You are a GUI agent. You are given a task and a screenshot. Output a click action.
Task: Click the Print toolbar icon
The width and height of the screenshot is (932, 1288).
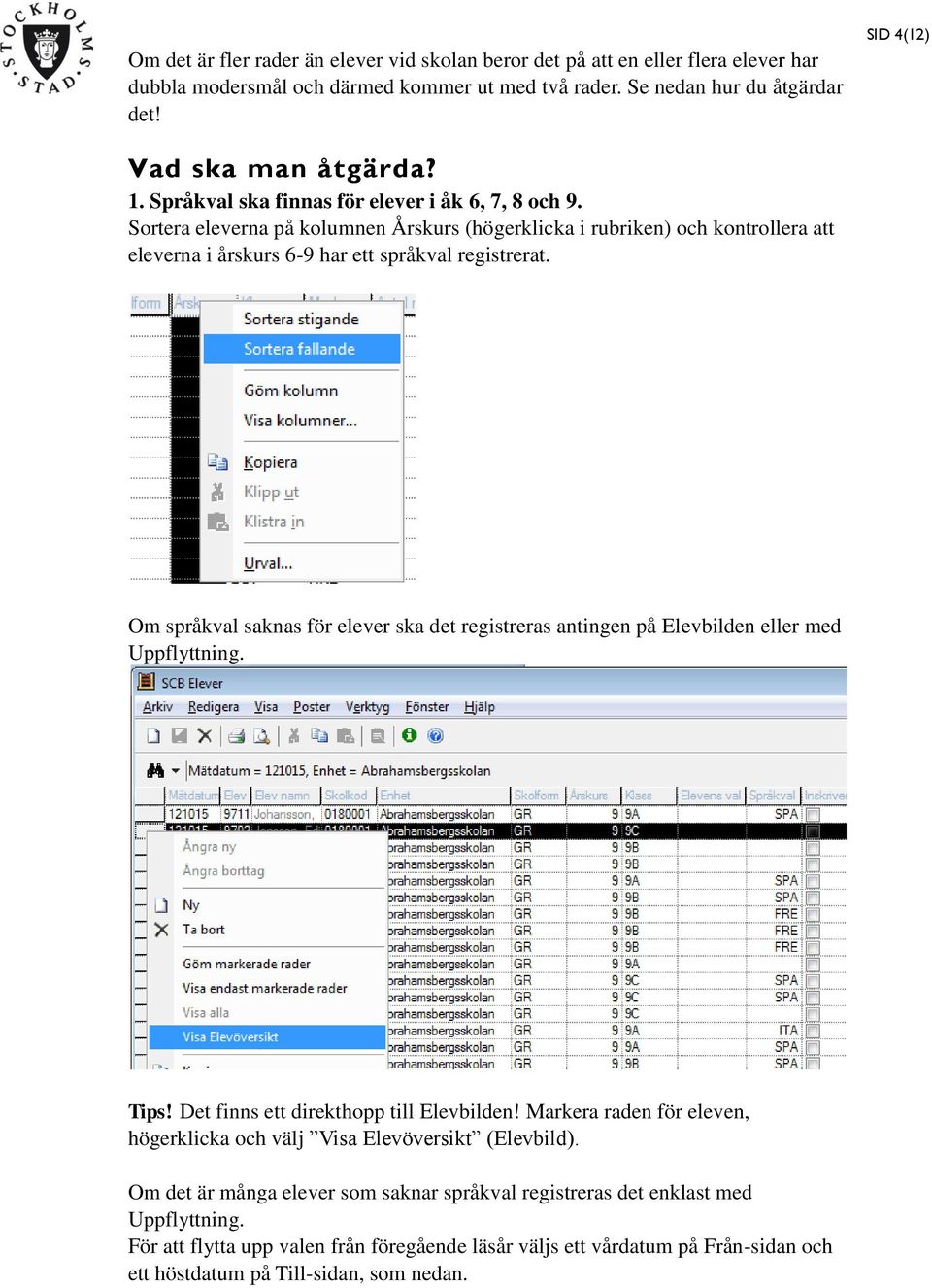236,736
